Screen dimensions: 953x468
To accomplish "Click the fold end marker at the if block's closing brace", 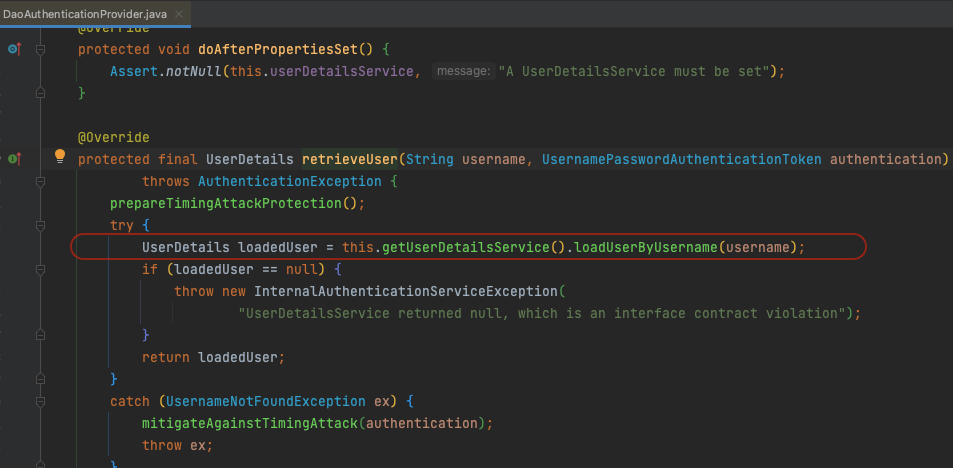I will [40, 335].
